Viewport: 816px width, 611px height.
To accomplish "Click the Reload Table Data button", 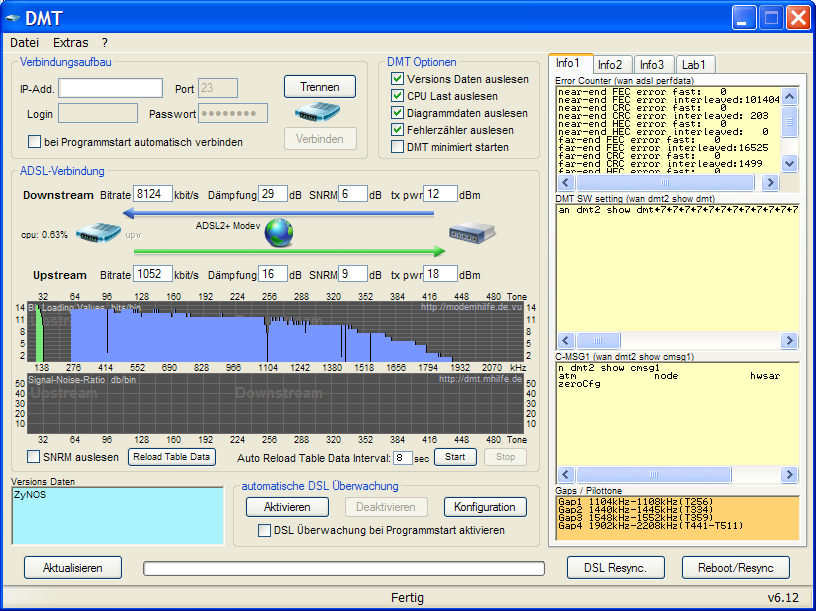I will [x=172, y=457].
